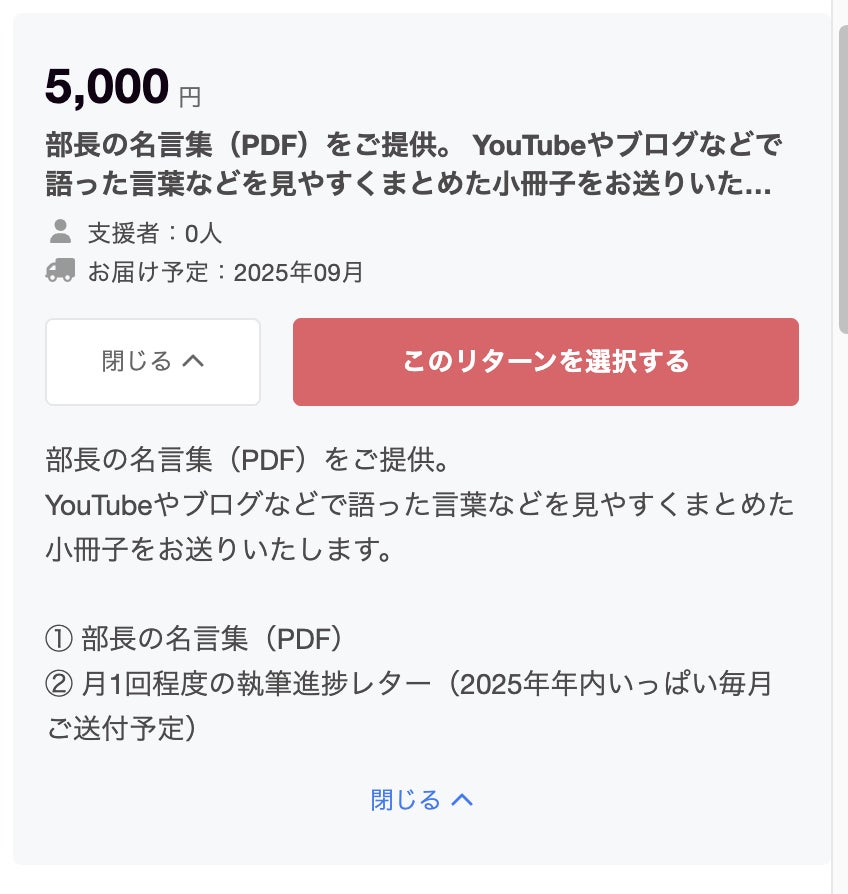Click the supporter person icon

60,233
